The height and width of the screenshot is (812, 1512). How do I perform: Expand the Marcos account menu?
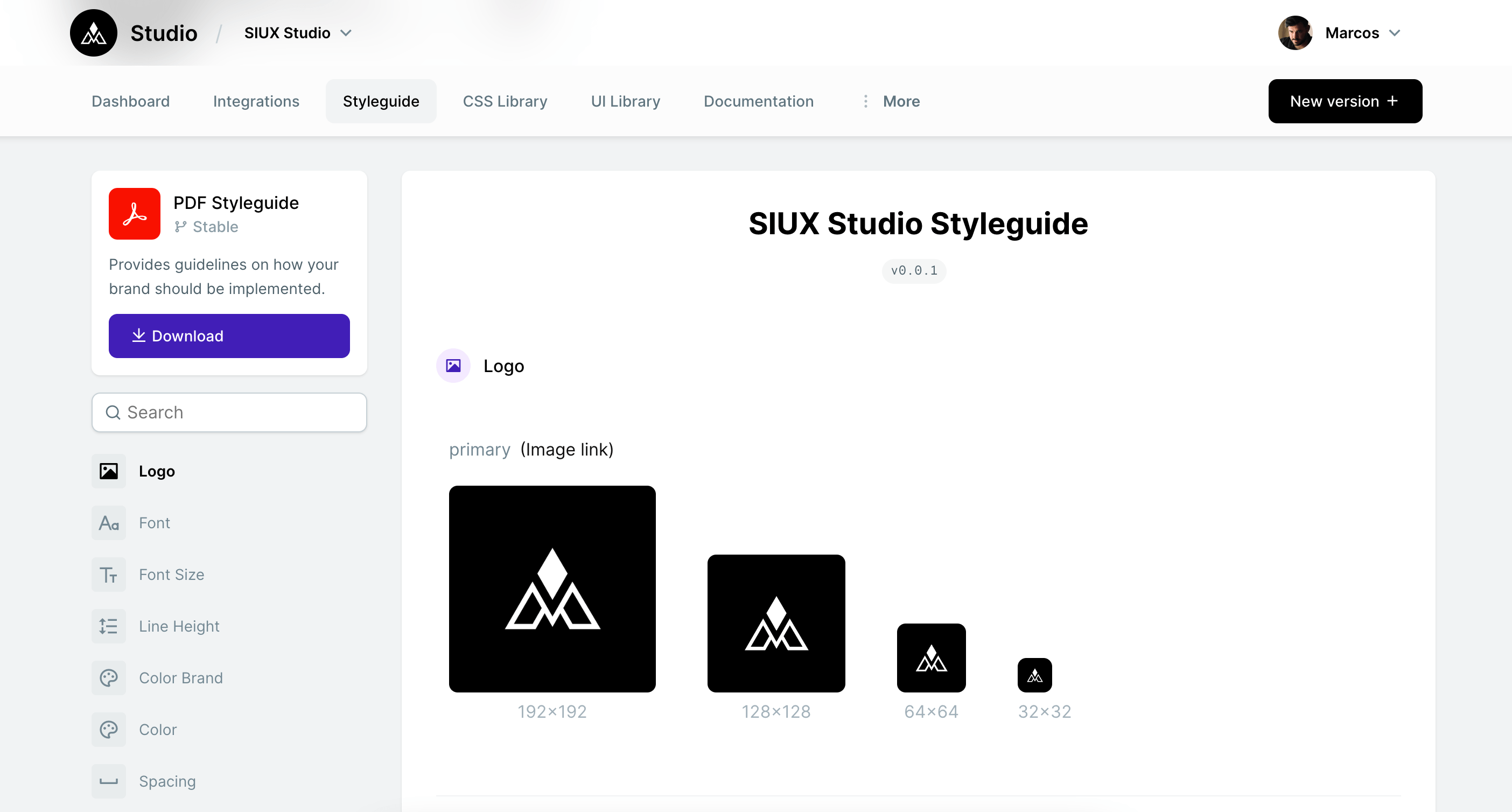click(1363, 33)
